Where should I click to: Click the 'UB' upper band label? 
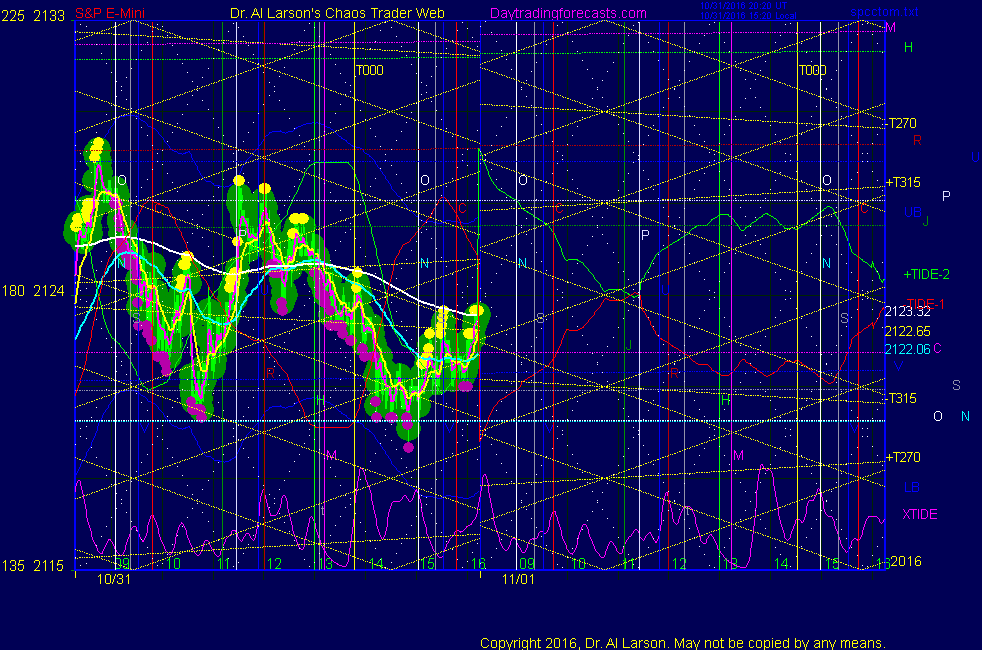point(912,212)
